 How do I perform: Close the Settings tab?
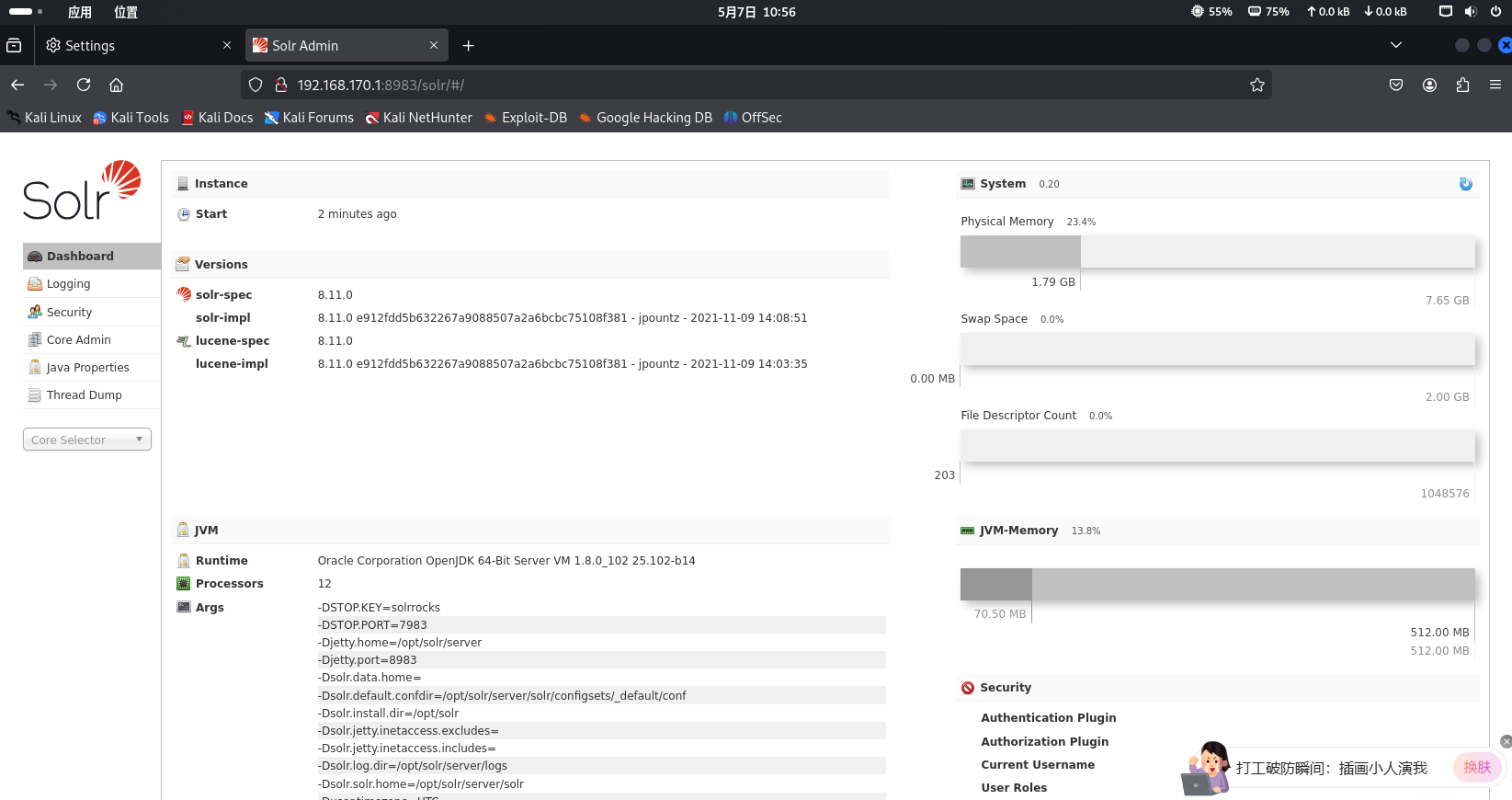point(227,45)
